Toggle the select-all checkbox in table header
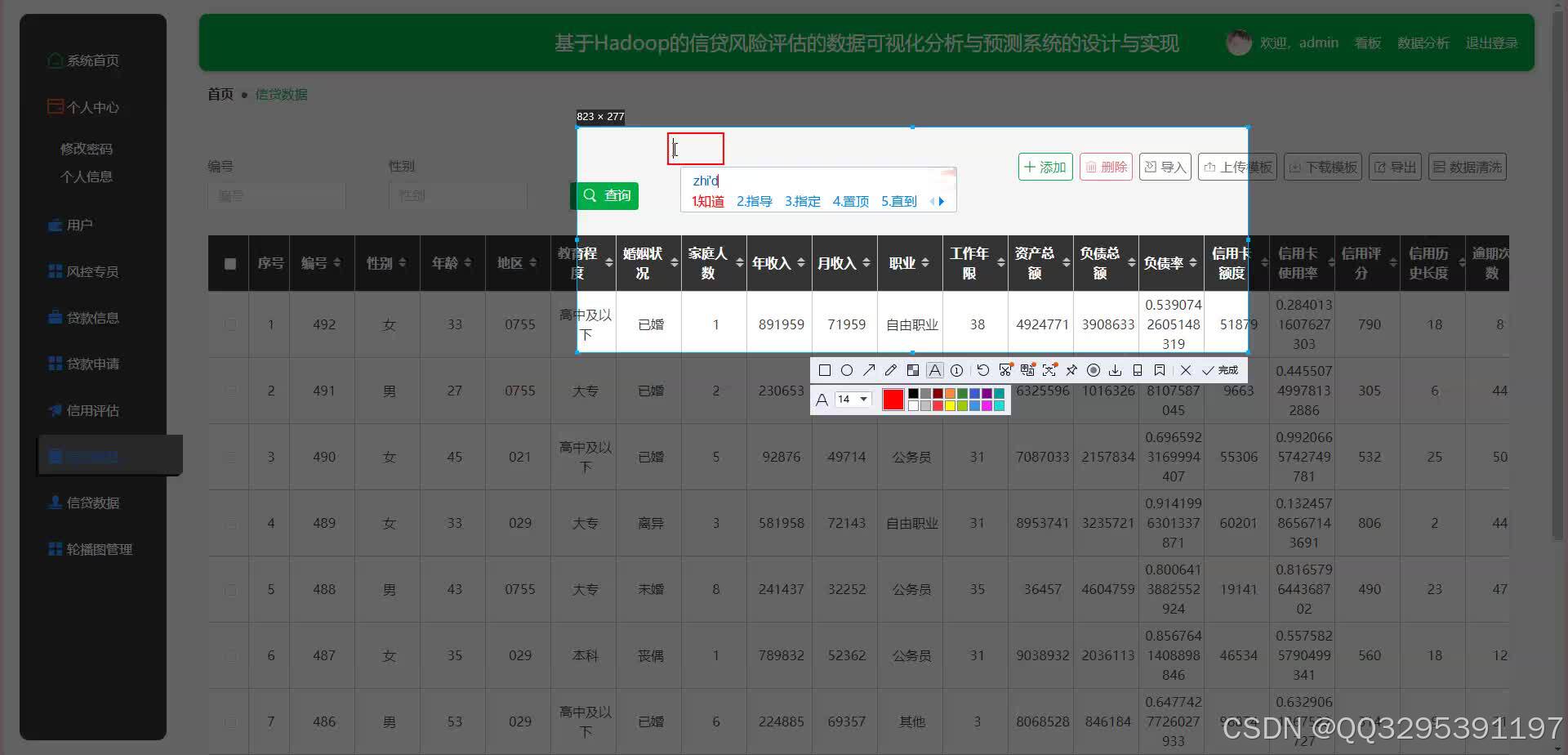 point(229,263)
